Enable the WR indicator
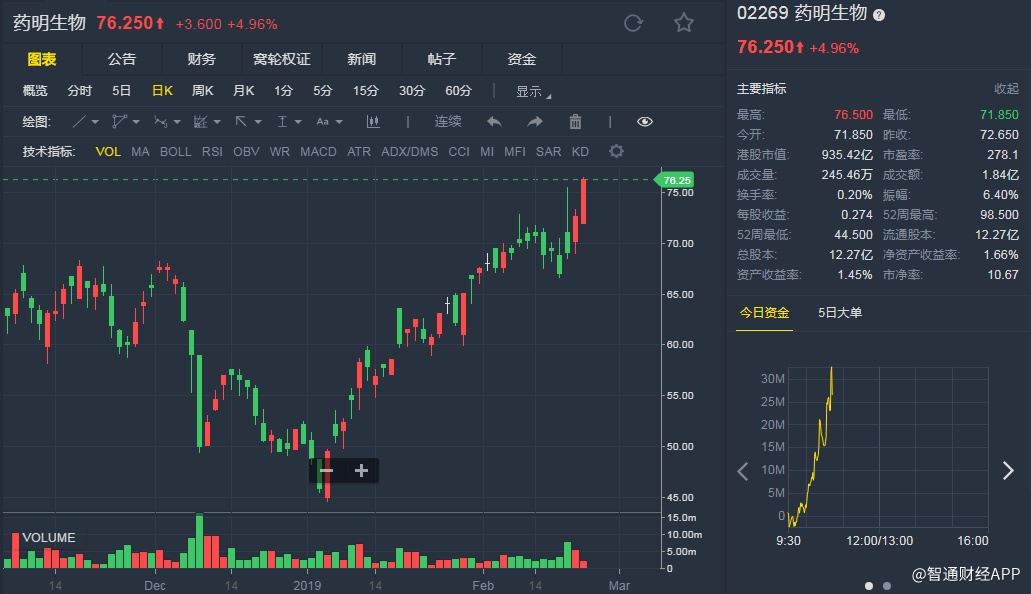The image size is (1031, 594). coord(279,152)
